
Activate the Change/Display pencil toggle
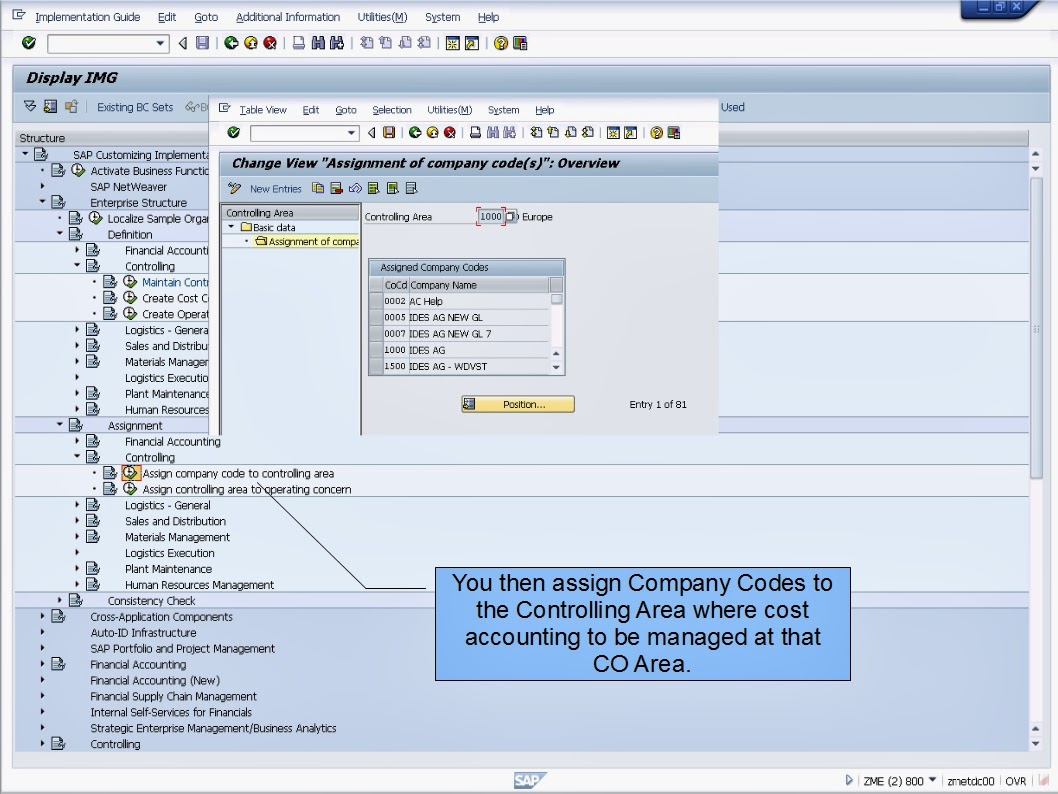coord(235,188)
